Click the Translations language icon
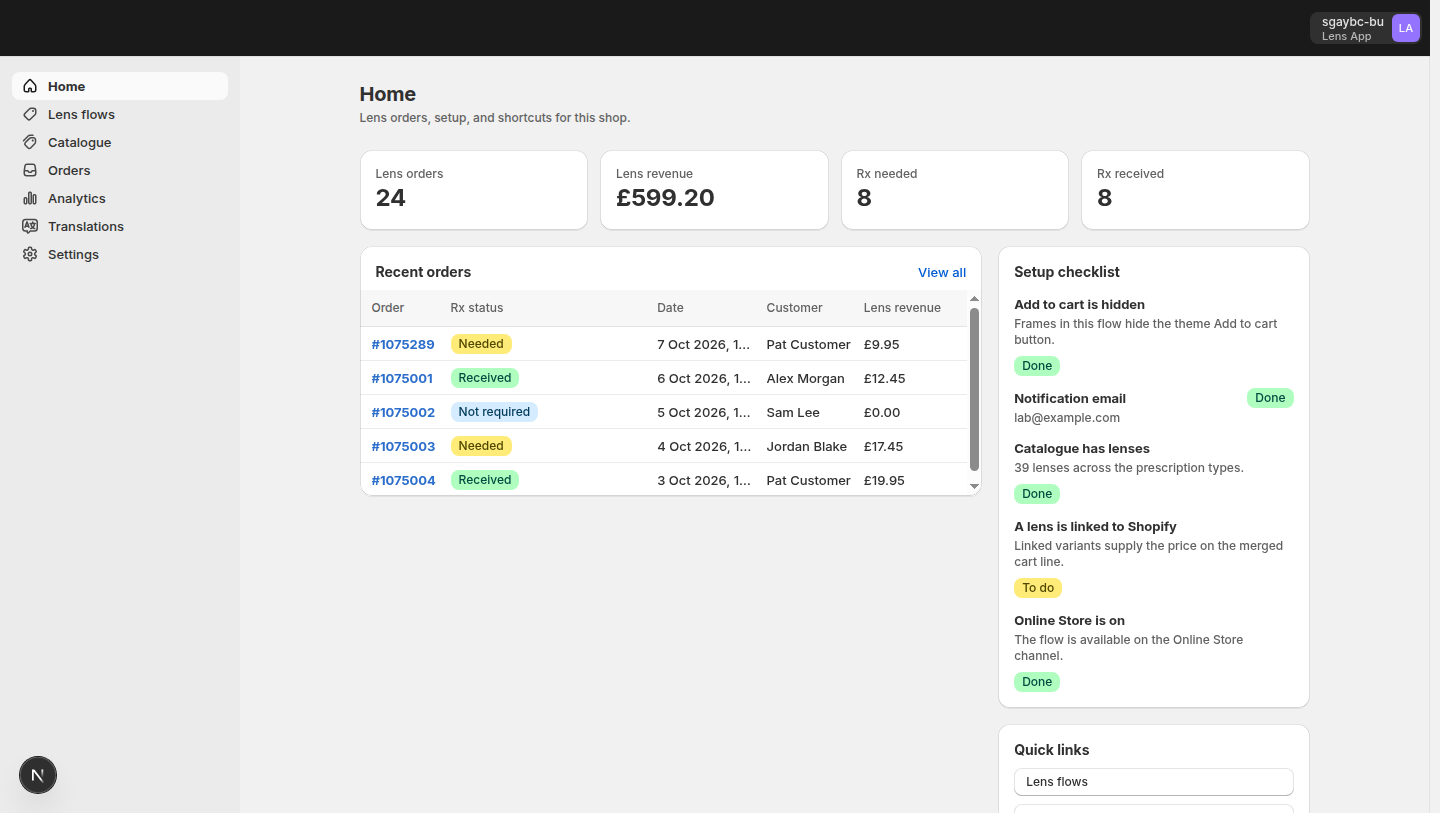The height and width of the screenshot is (813, 1440). pos(30,226)
